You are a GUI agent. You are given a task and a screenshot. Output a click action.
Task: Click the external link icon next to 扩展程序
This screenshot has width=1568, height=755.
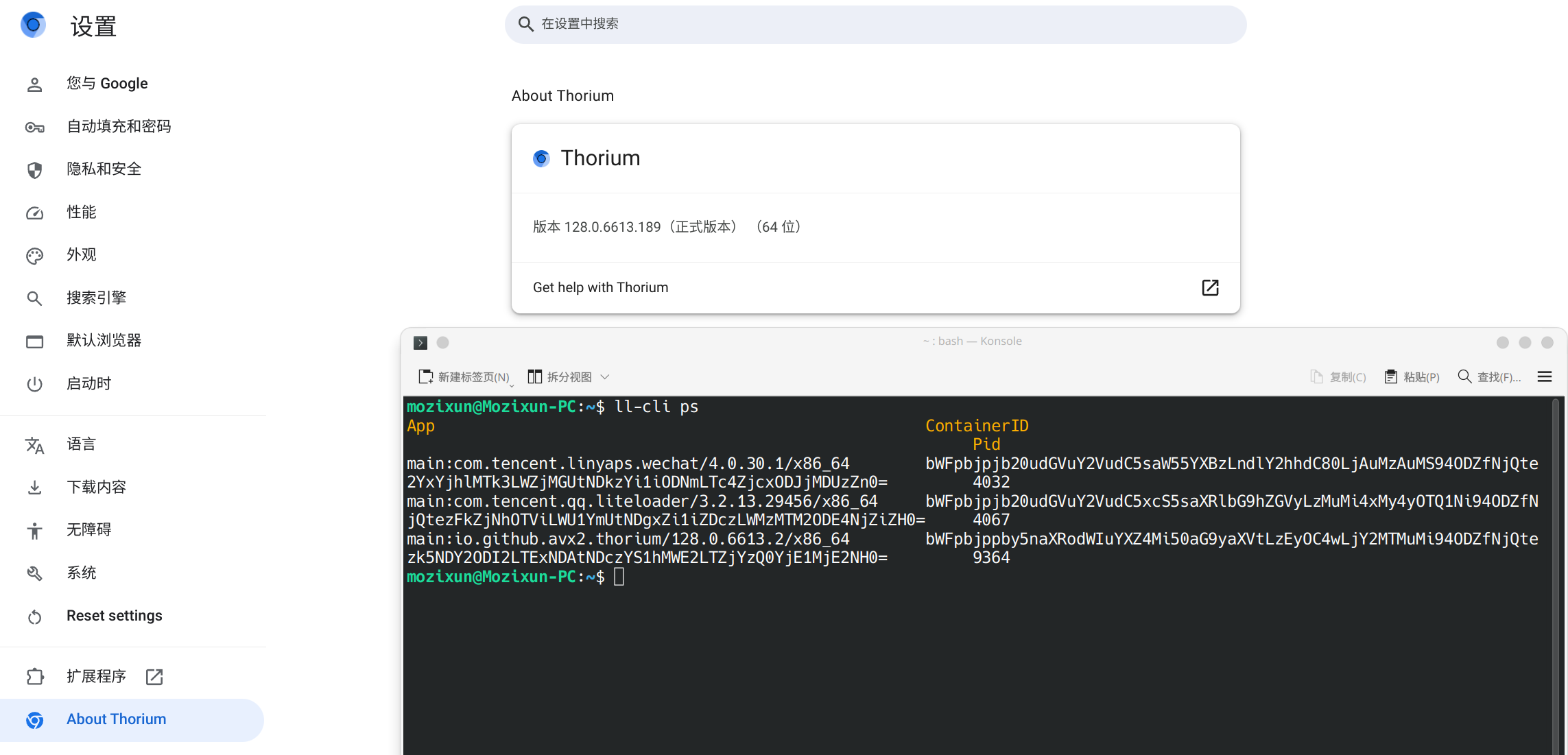tap(154, 677)
